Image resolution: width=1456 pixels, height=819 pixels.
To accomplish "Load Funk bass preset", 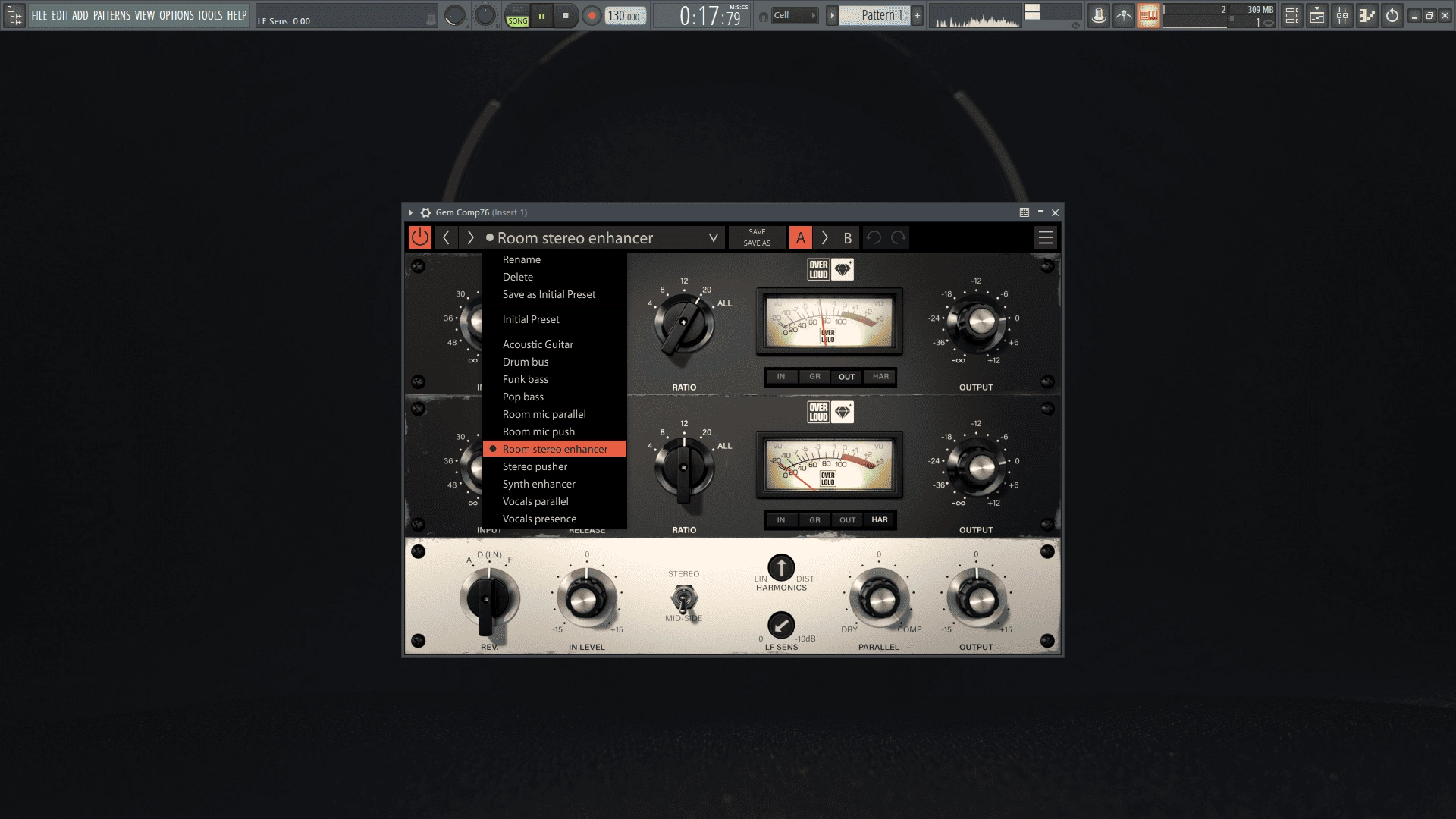I will (554, 379).
